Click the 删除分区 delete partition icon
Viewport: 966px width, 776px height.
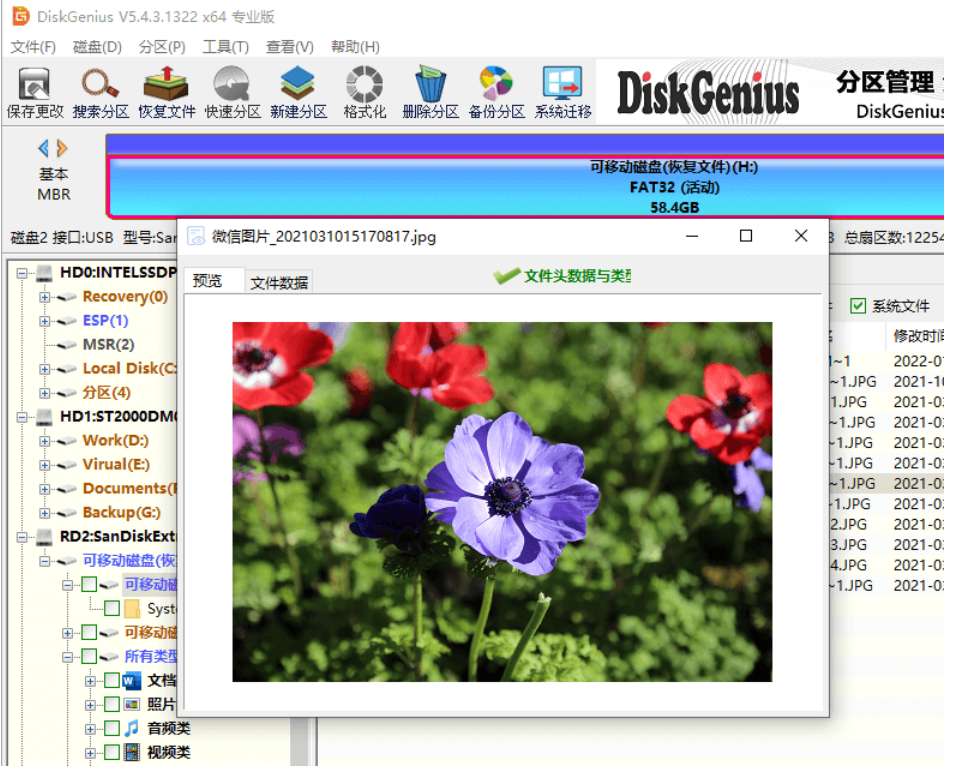pyautogui.click(x=430, y=93)
